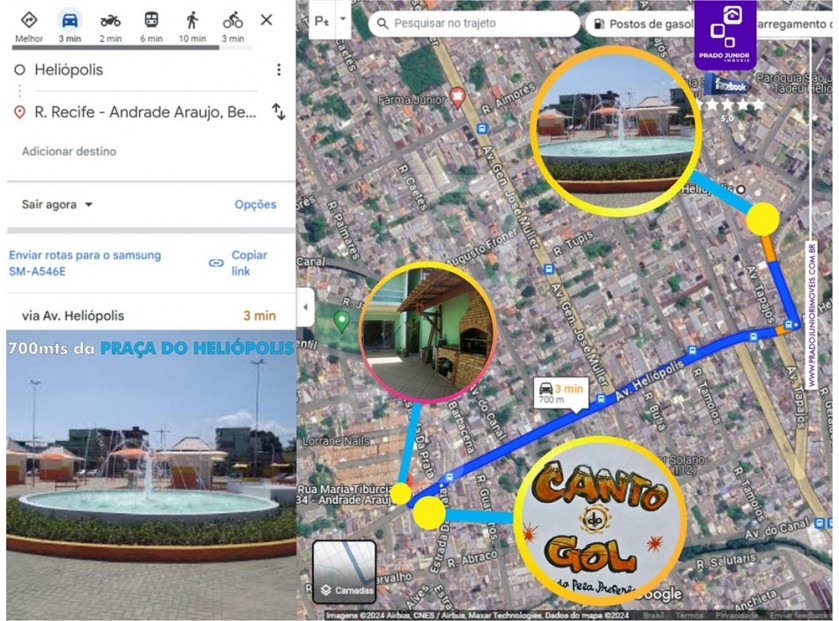The height and width of the screenshot is (621, 839).
Task: Select the Melhor best-route travel mode
Action: pos(29,27)
